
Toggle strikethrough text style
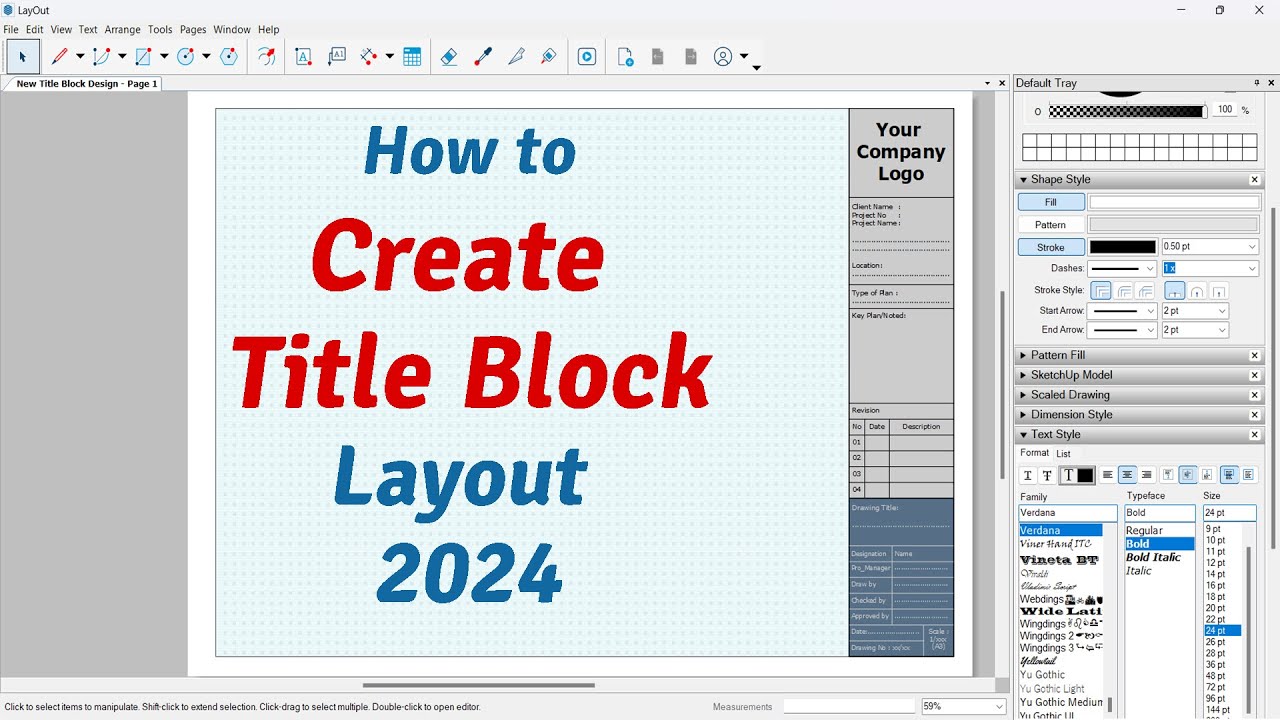[x=1047, y=475]
